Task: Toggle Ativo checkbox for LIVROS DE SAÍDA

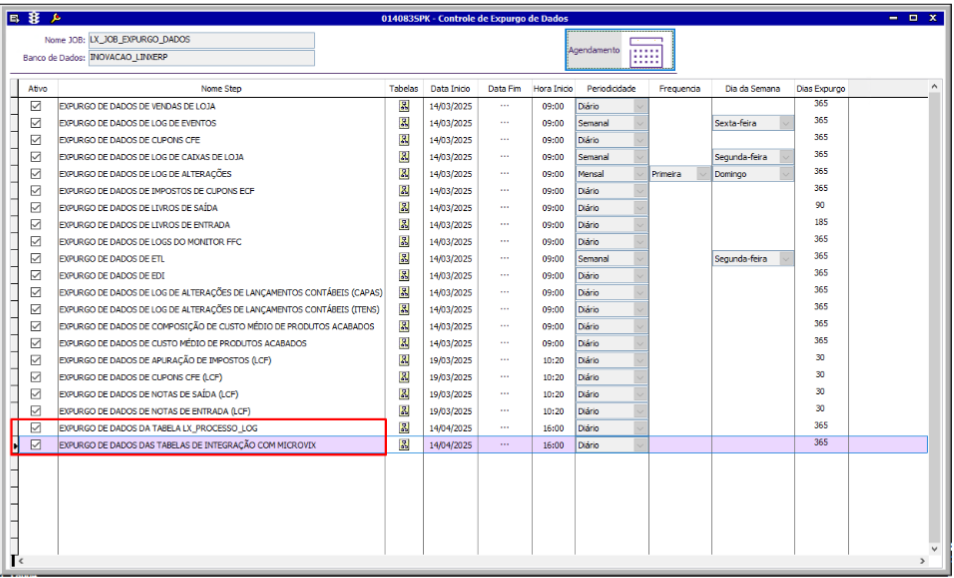Action: click(36, 207)
